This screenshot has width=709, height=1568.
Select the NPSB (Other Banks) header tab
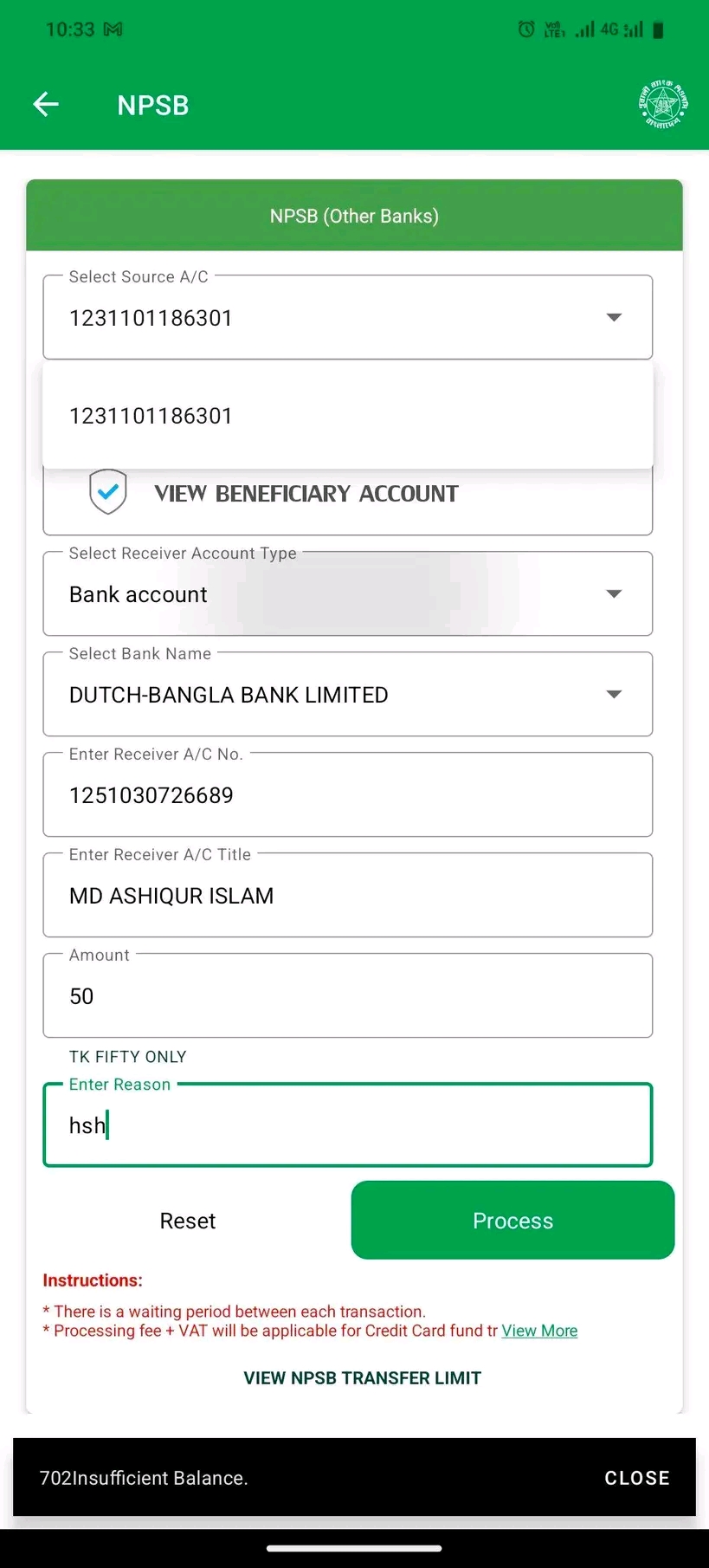click(x=354, y=216)
